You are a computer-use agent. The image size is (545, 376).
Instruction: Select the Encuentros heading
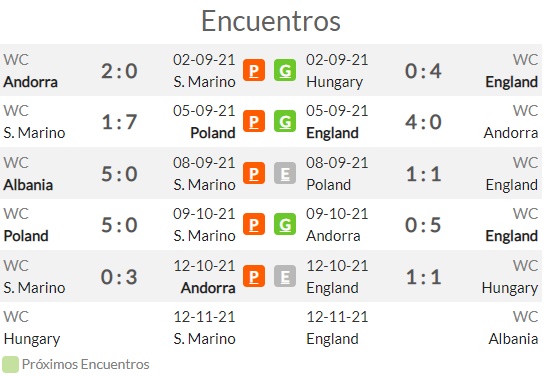pyautogui.click(x=271, y=21)
